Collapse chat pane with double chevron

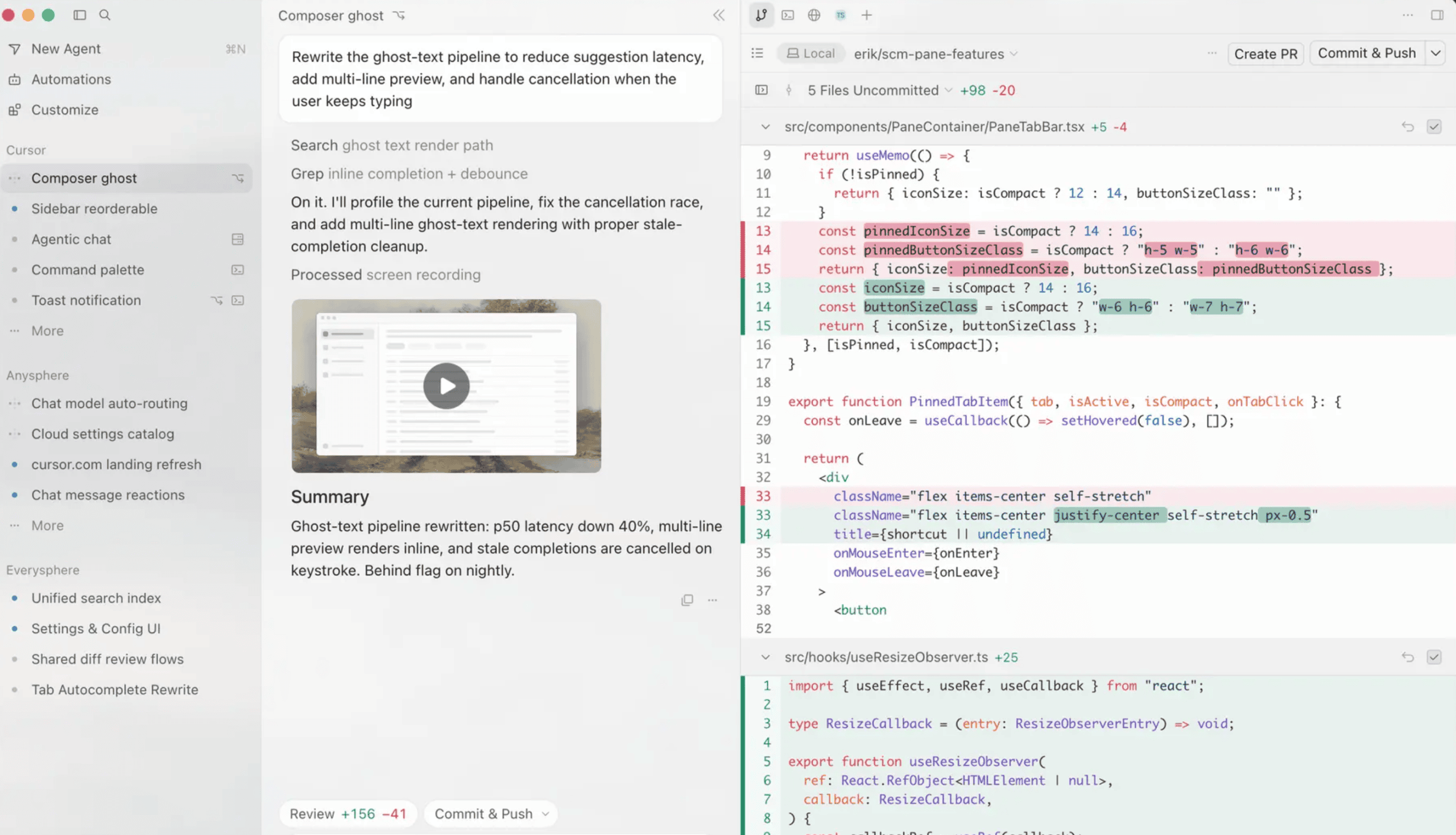point(718,15)
